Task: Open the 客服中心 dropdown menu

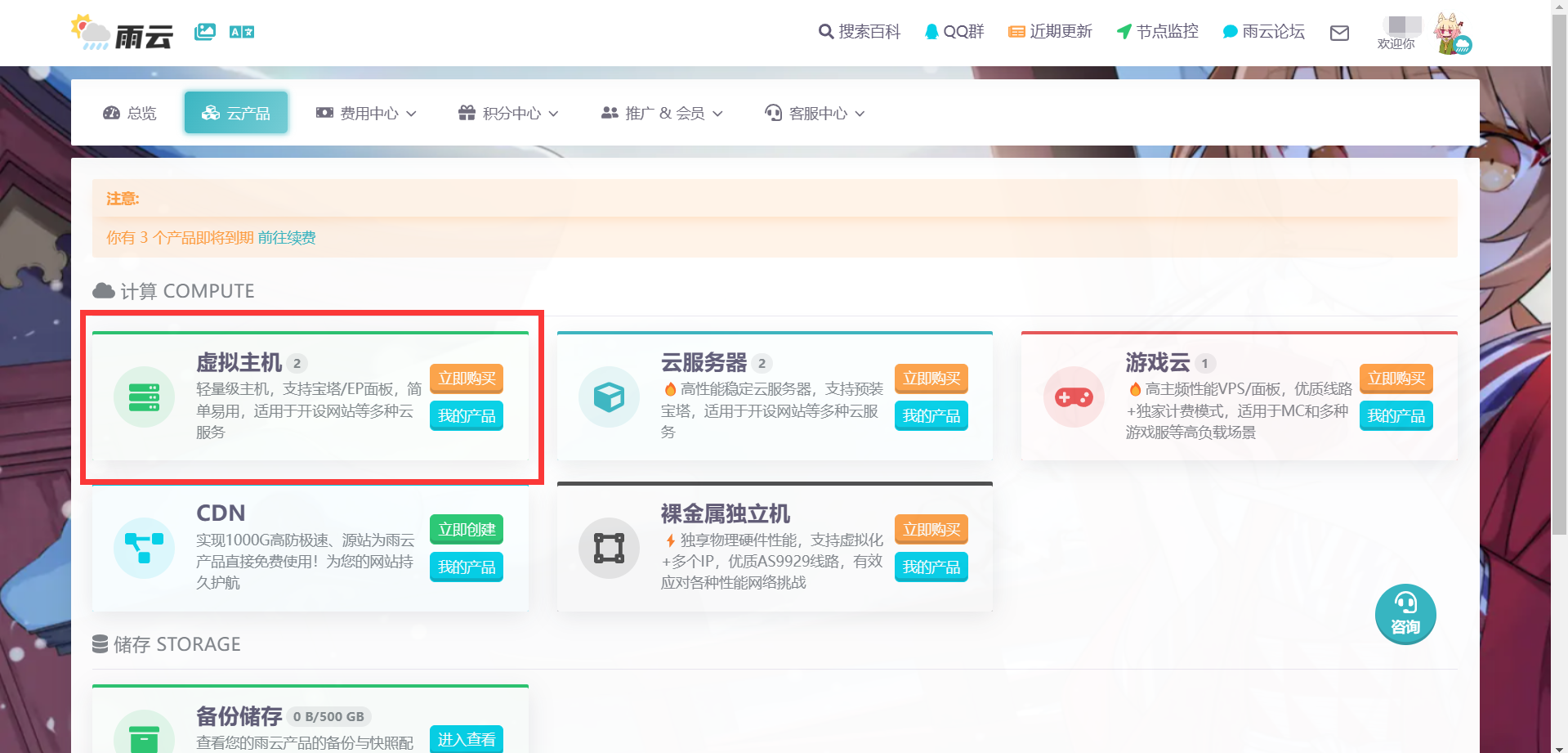Action: (x=815, y=113)
